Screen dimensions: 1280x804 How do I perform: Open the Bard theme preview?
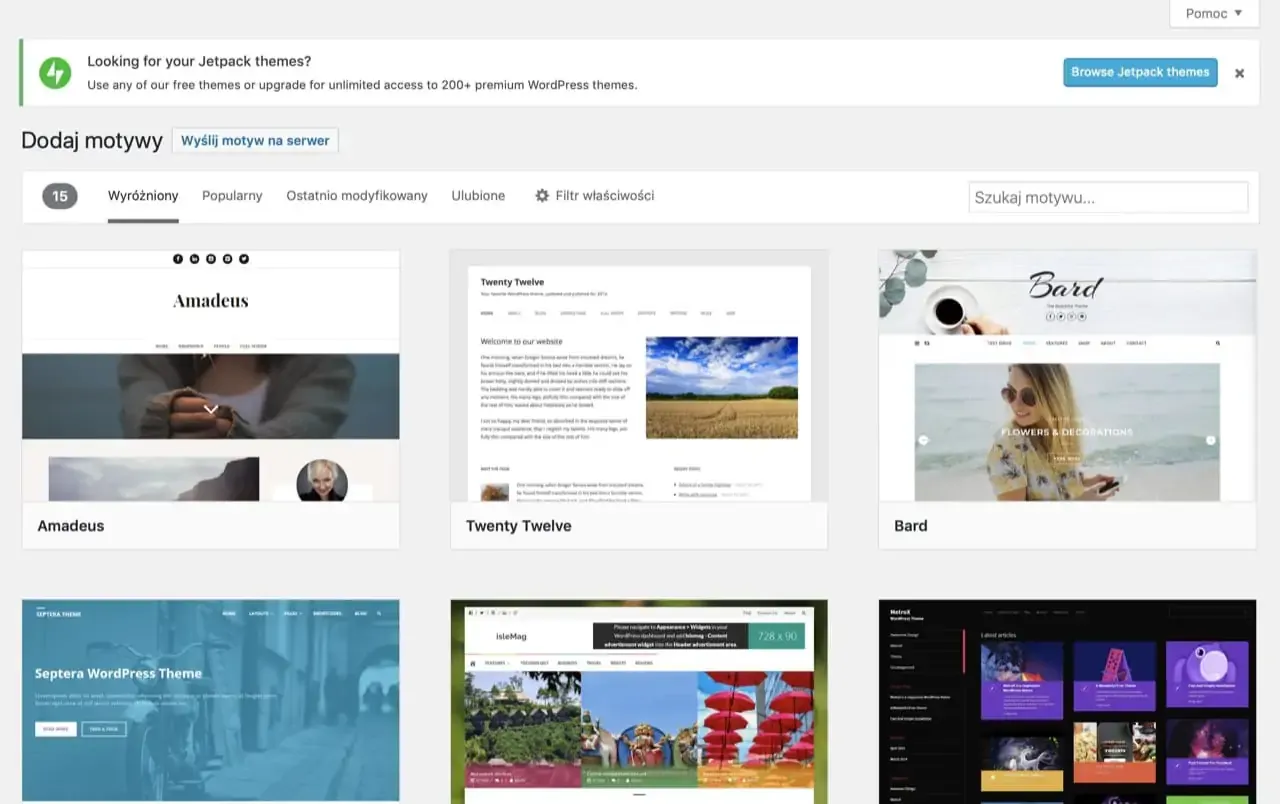tap(1067, 390)
